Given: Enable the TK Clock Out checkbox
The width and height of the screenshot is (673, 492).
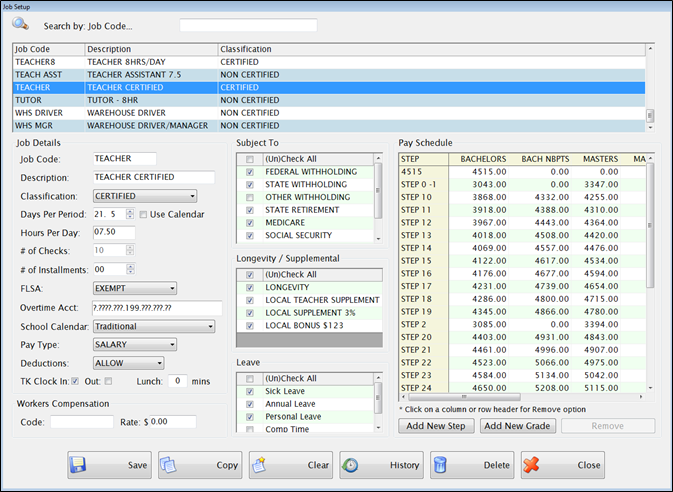Looking at the screenshot, I should coord(109,381).
